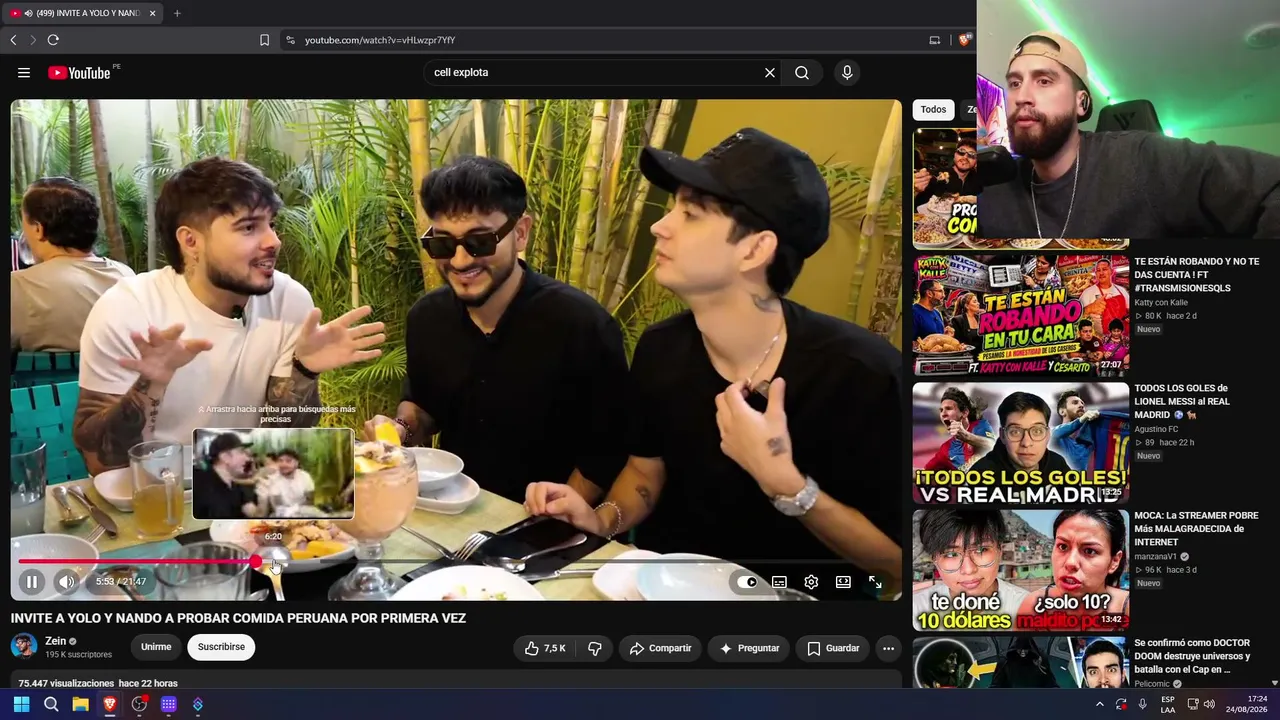Select the Todos filter chip
The height and width of the screenshot is (720, 1280).
[x=933, y=110]
